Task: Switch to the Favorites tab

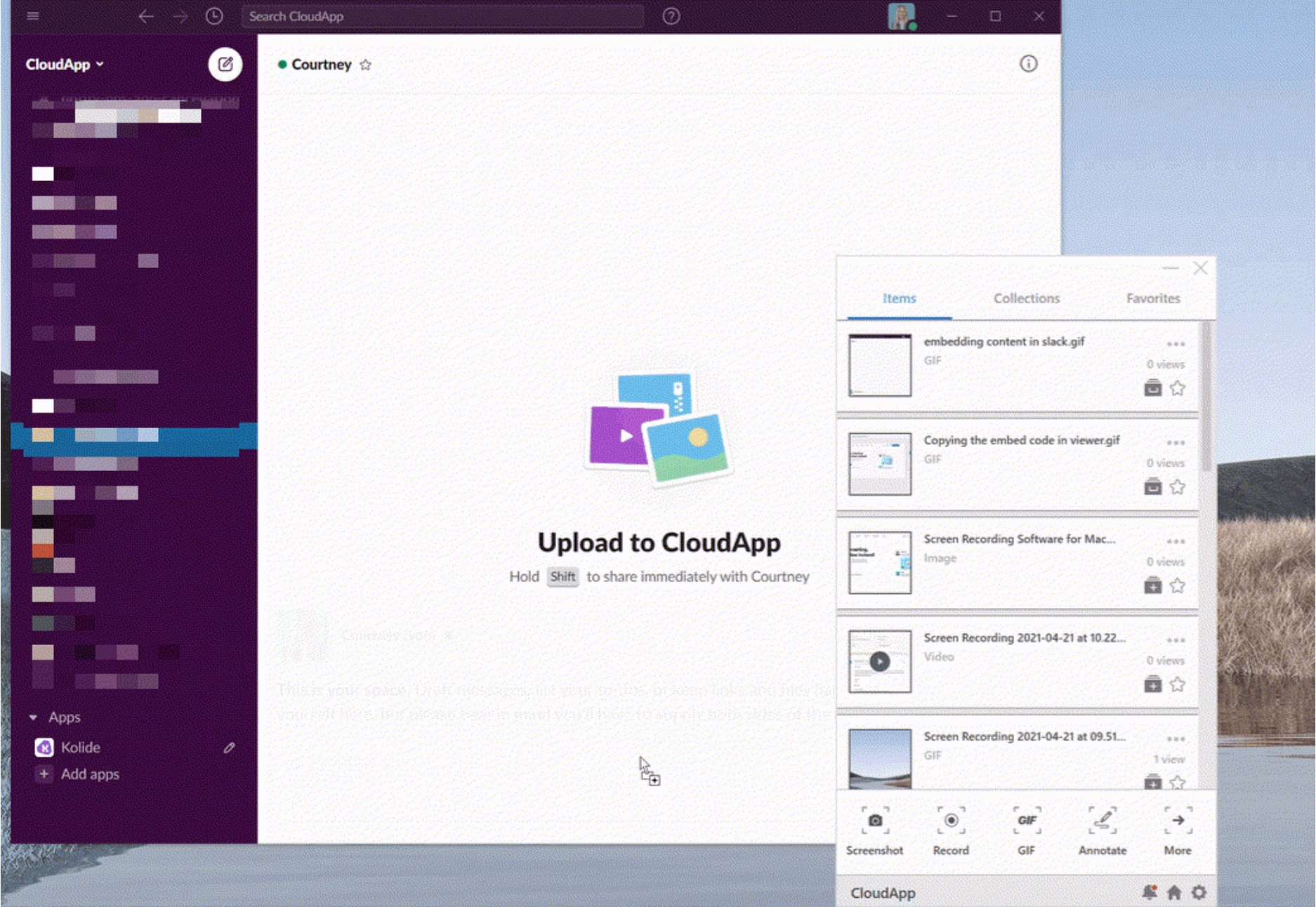Action: click(x=1153, y=298)
